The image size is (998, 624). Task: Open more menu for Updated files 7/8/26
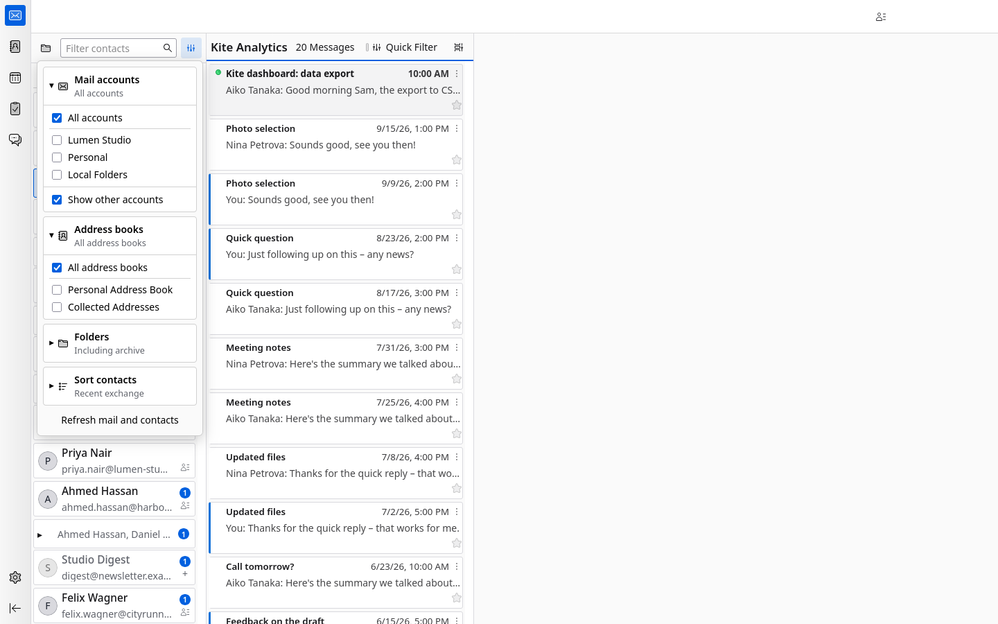point(456,457)
